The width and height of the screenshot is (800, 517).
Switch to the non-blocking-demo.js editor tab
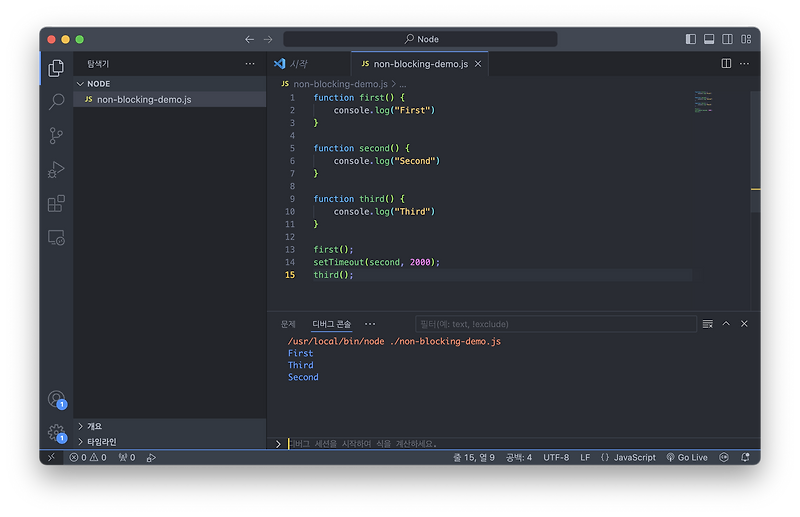420,64
